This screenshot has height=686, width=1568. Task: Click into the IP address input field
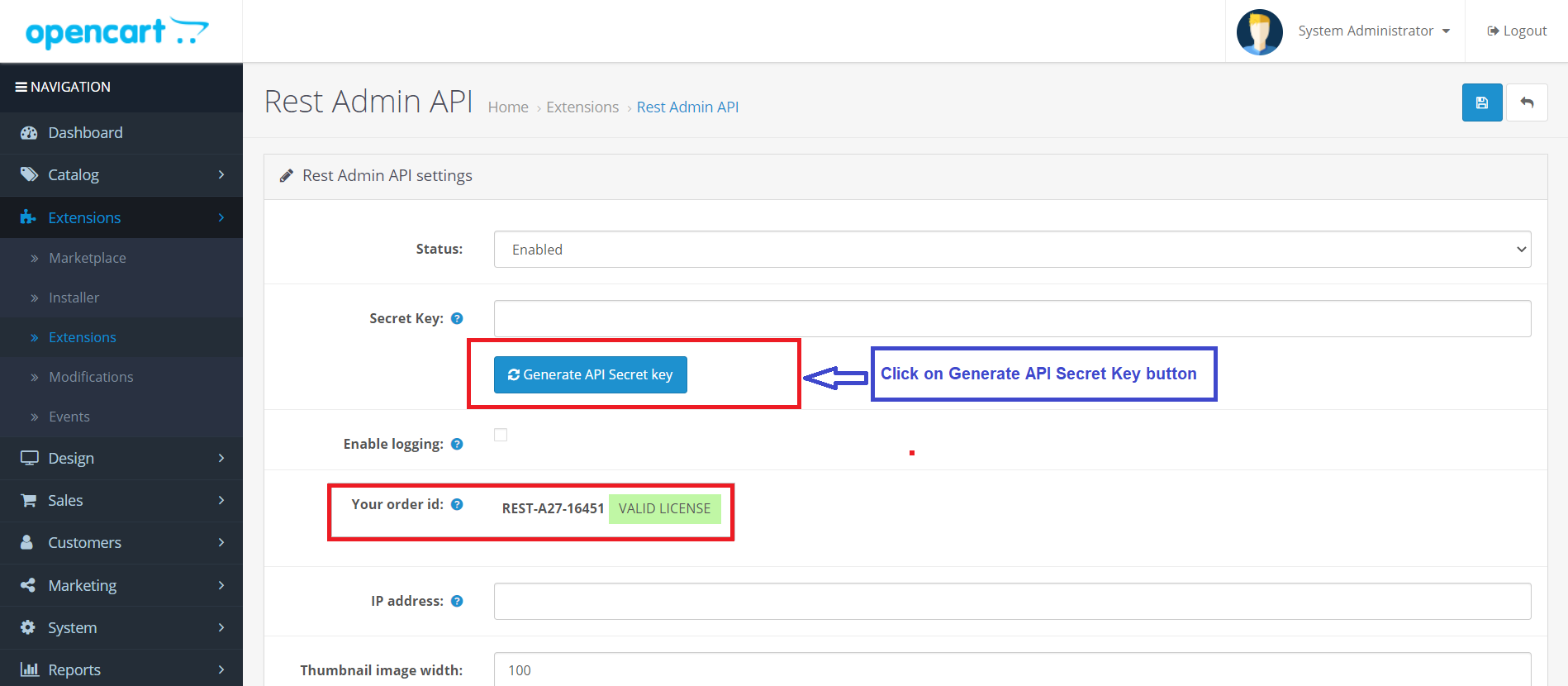pos(1012,601)
